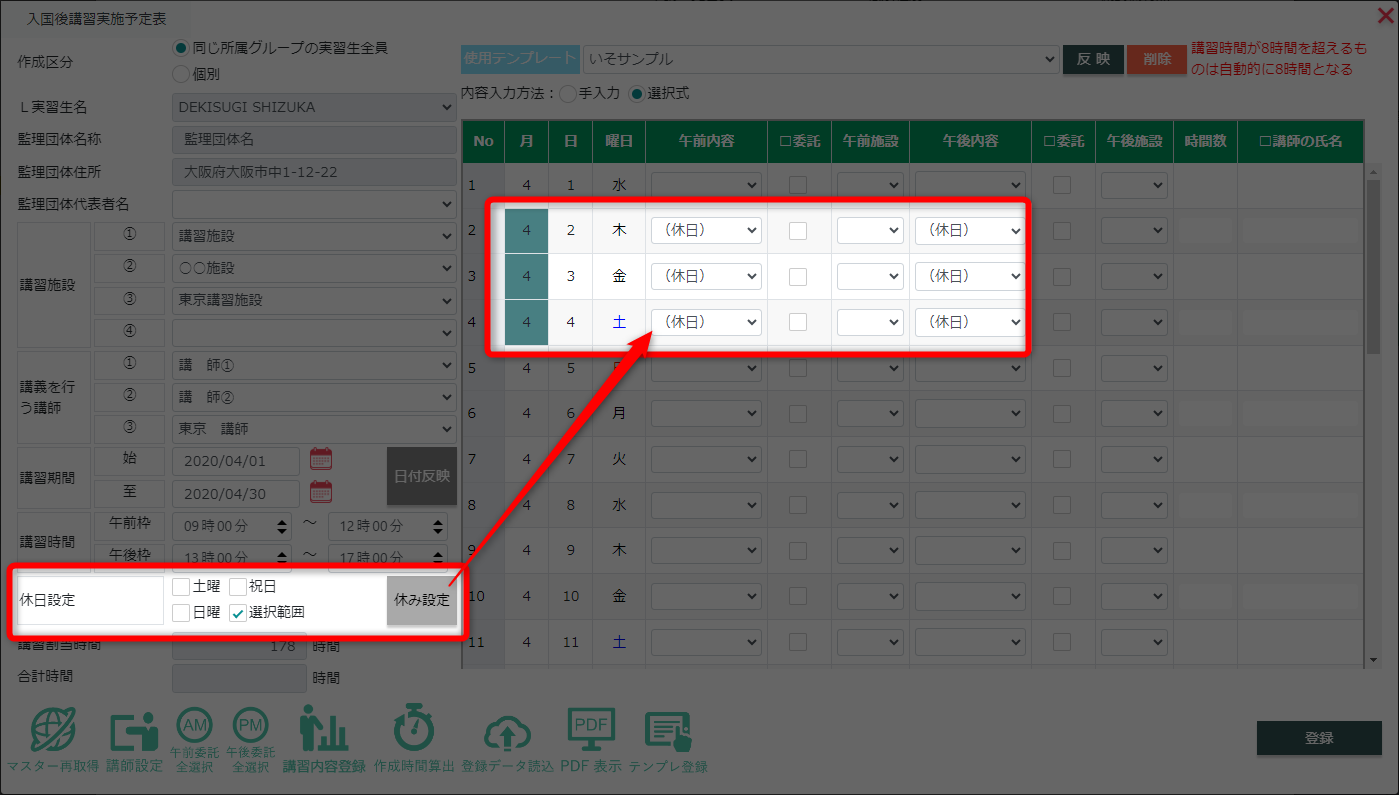Click the AM 午前委託全選択 icon
The image size is (1399, 795).
(194, 726)
